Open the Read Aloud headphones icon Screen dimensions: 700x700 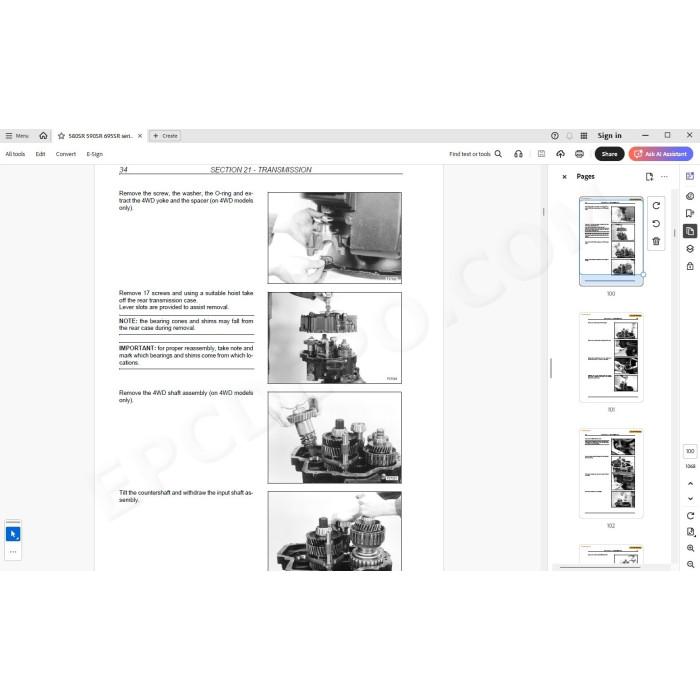[518, 154]
